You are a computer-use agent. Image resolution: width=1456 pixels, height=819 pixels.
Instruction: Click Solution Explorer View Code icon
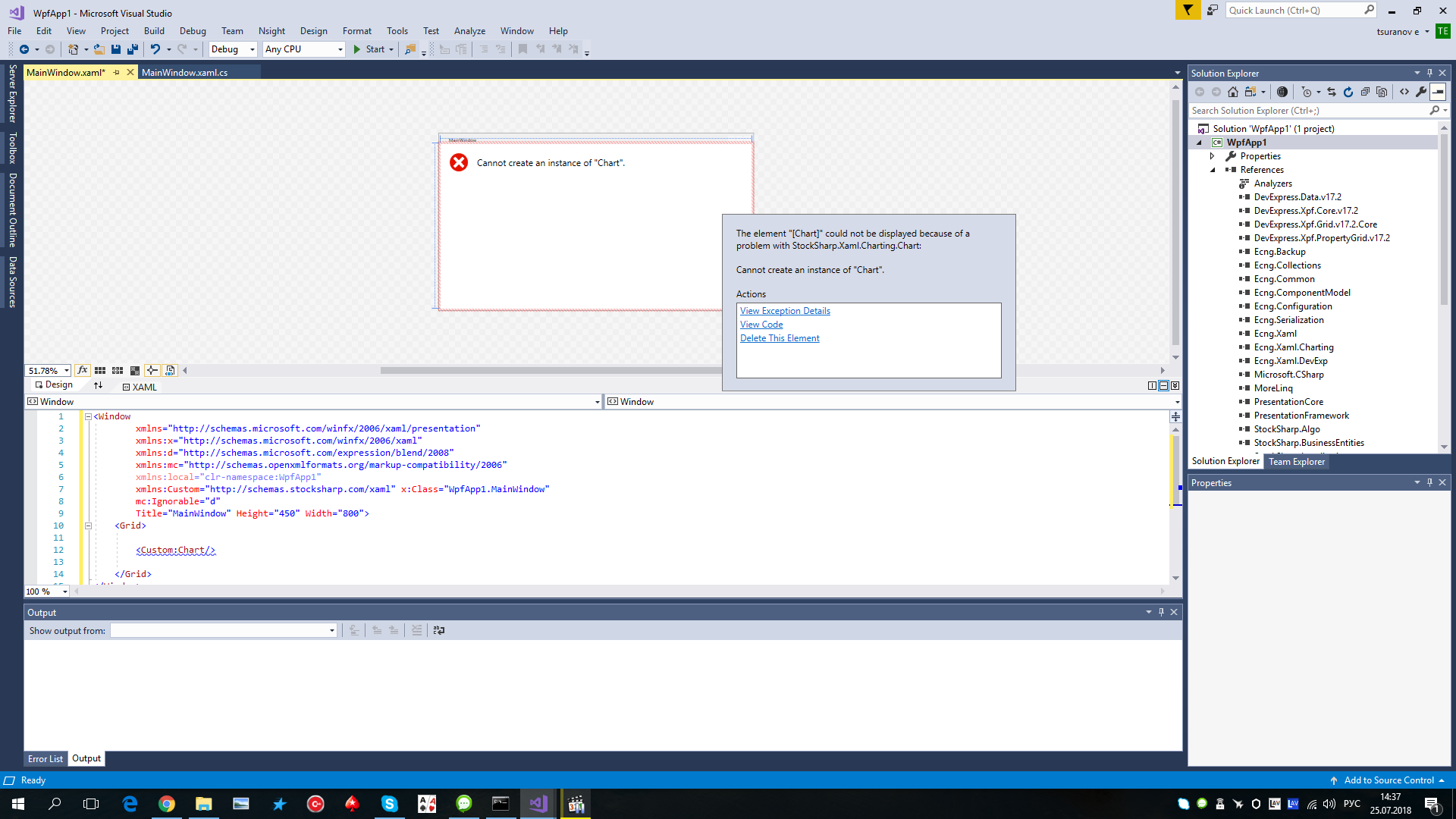pyautogui.click(x=1404, y=92)
